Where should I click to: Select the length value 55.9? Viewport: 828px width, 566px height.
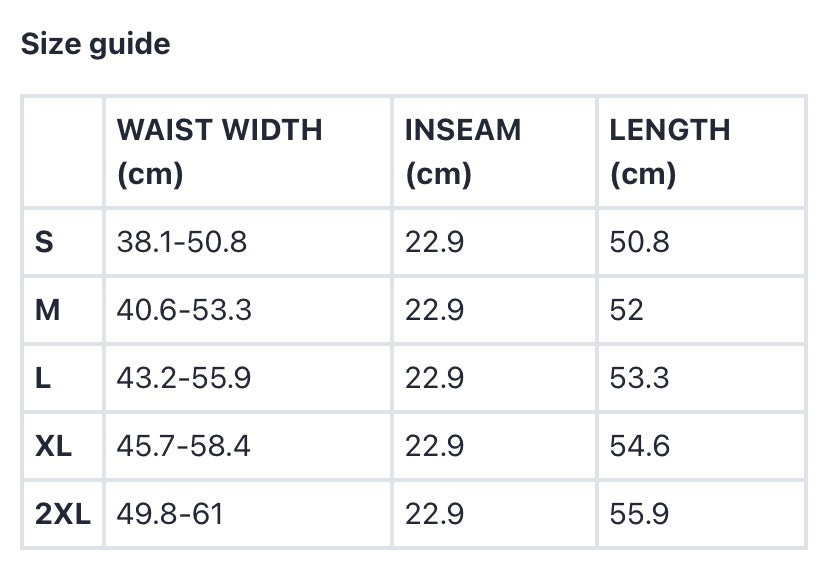click(x=639, y=514)
